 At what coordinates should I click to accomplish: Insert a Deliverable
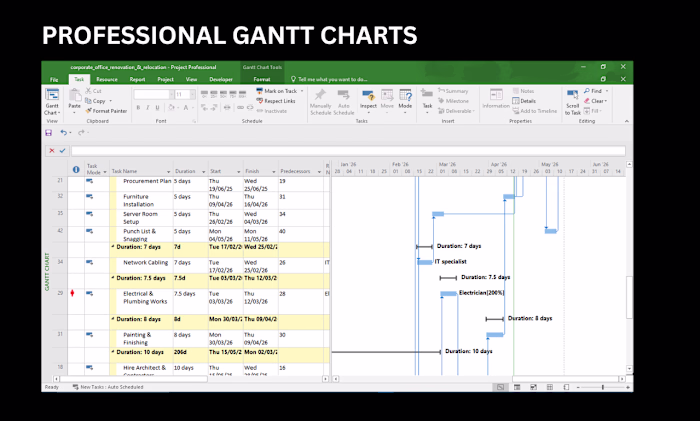coord(455,111)
